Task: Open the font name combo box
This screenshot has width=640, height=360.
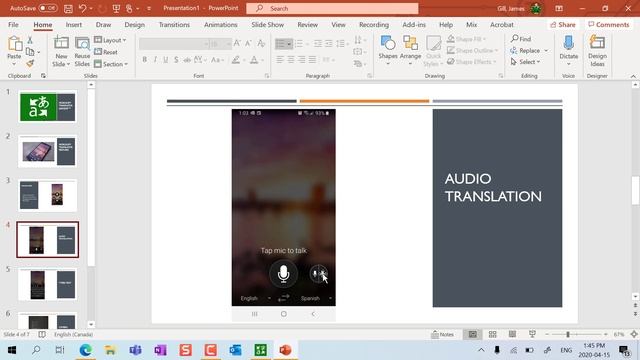Action: (x=174, y=44)
